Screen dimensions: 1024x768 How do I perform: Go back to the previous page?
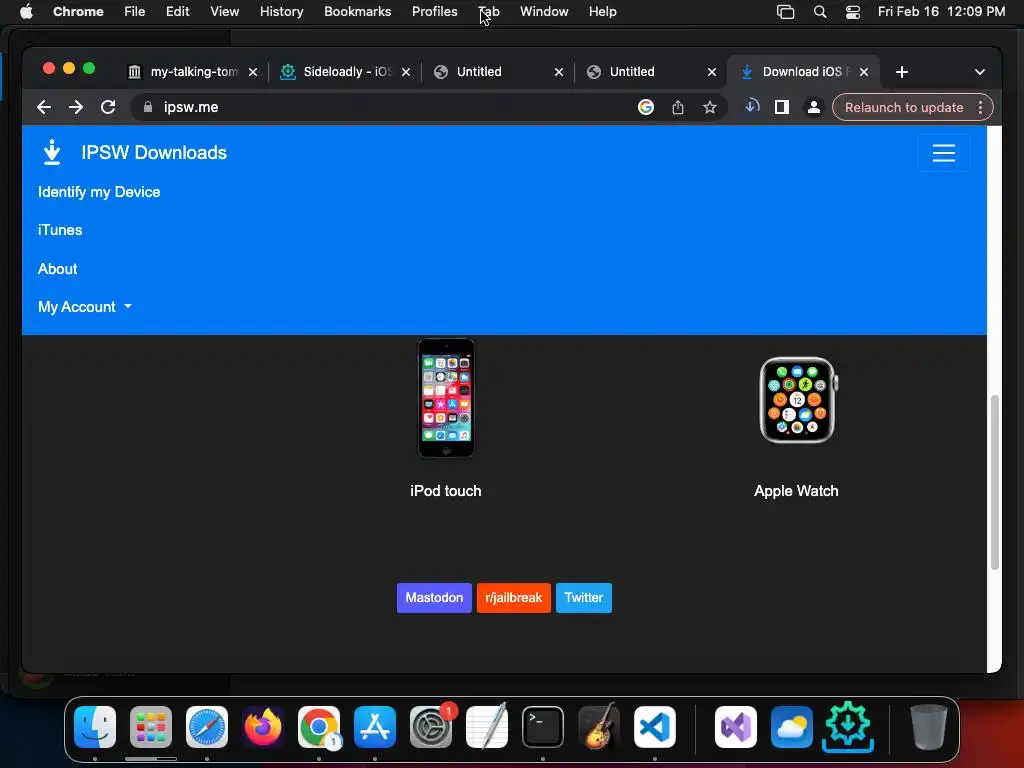[44, 107]
